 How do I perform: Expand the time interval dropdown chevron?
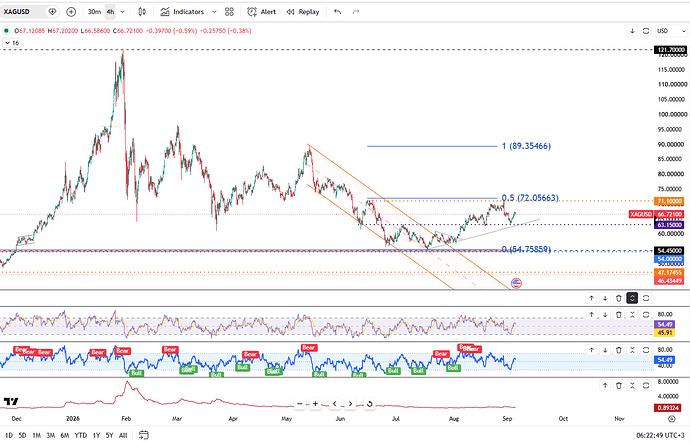tap(123, 12)
